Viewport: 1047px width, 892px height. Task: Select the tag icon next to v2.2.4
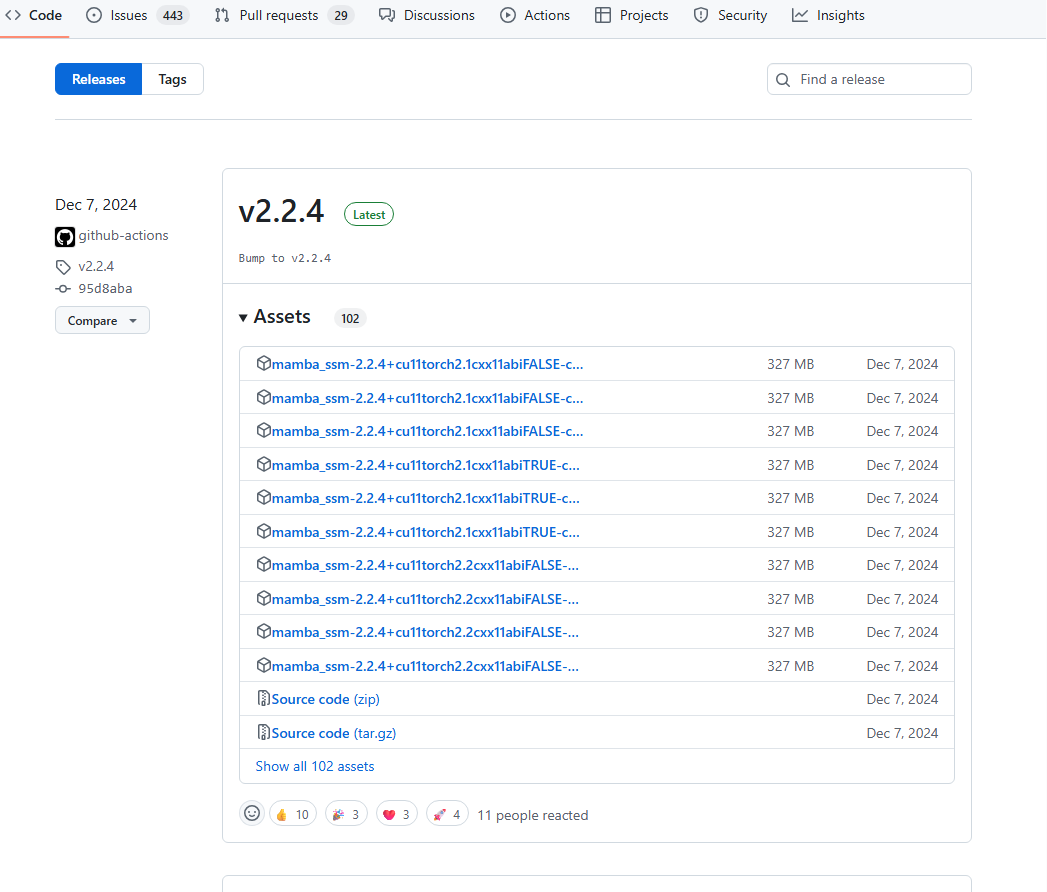63,266
